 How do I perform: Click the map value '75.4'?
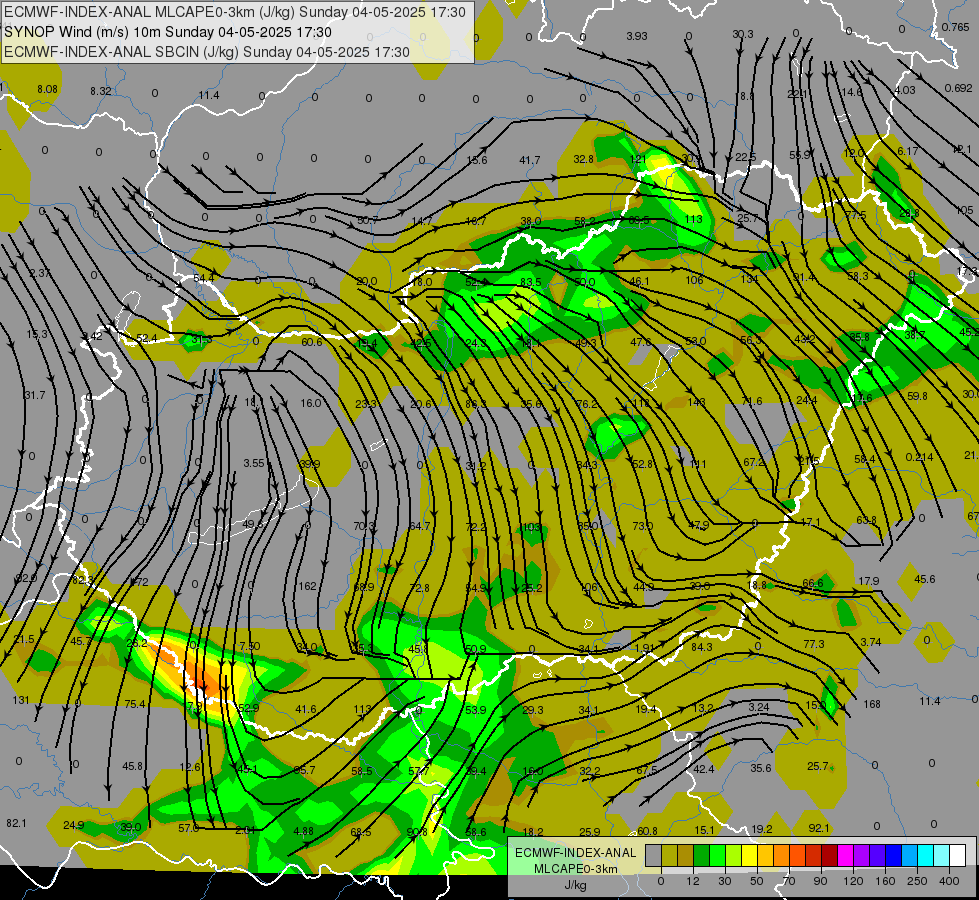tap(135, 704)
